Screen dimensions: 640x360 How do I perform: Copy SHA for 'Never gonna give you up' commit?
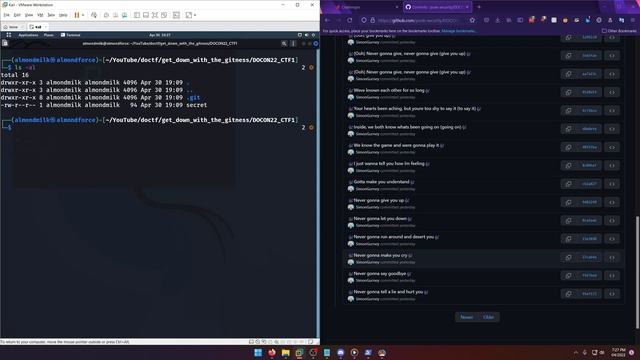coord(569,202)
